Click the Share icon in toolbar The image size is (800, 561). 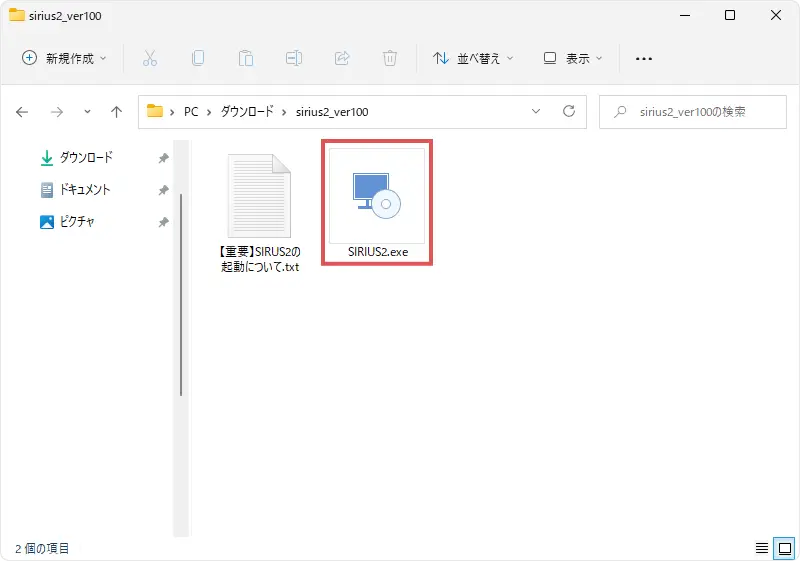[342, 58]
